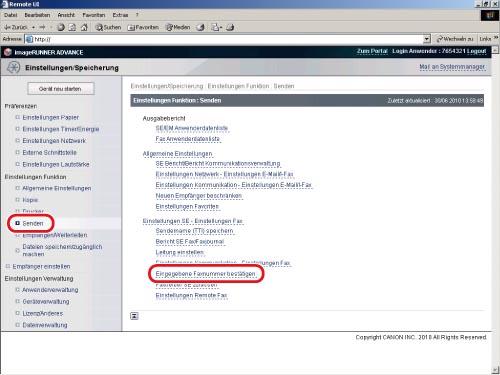Viewport: 500px width, 375px height.
Task: Click the Zurück back arrow button
Action: [16, 27]
